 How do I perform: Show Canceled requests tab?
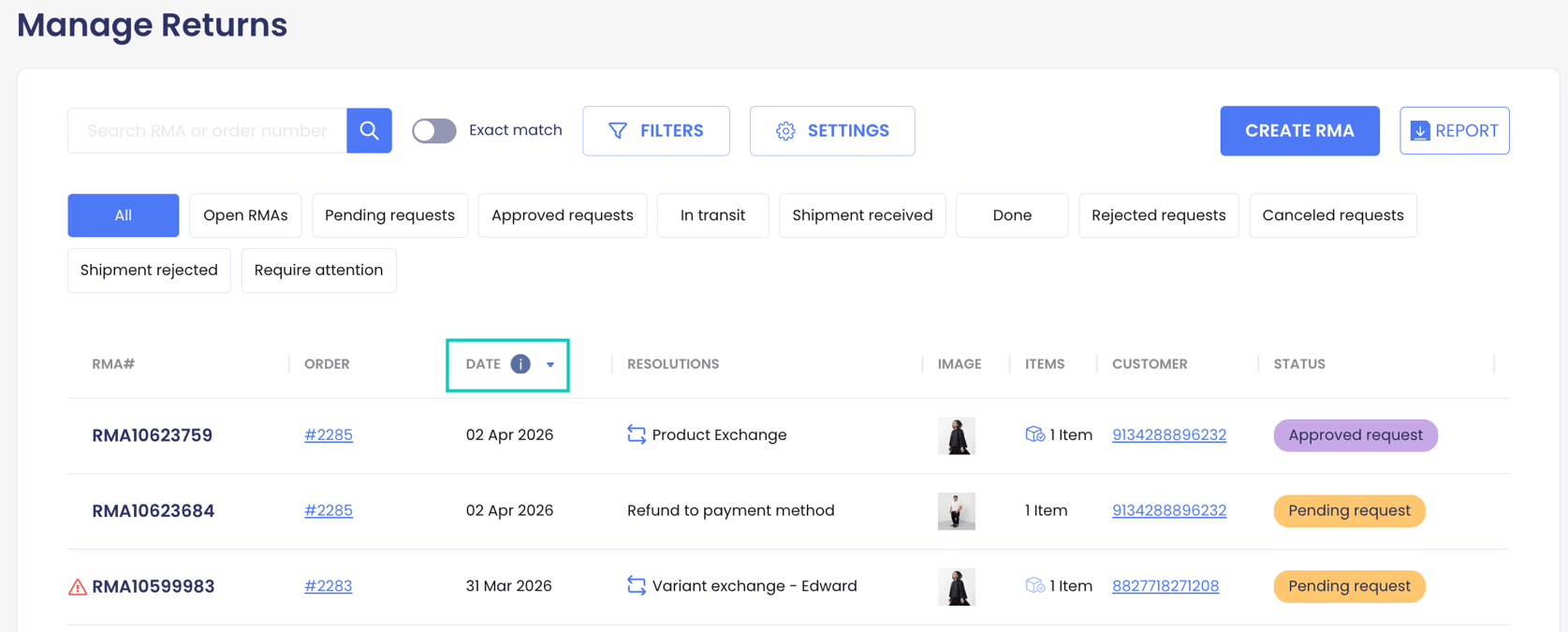pyautogui.click(x=1333, y=215)
